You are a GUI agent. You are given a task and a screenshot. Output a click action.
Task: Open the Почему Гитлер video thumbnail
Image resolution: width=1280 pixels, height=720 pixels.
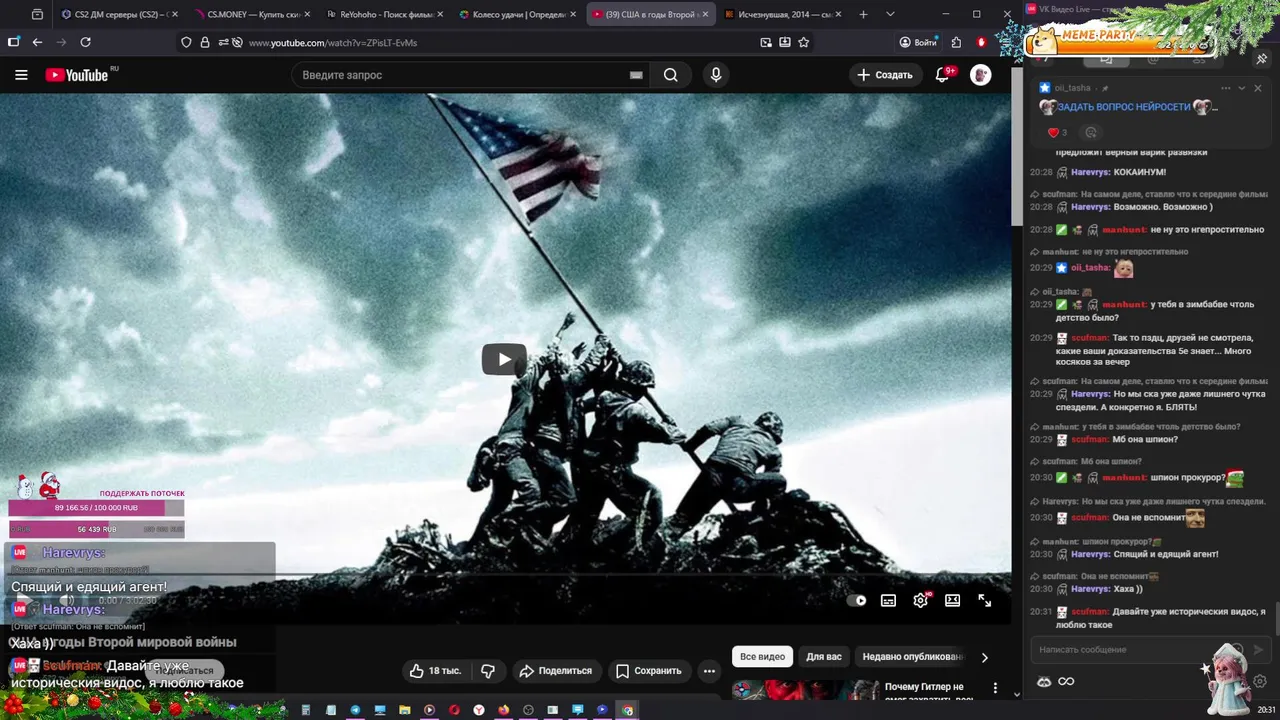[804, 689]
